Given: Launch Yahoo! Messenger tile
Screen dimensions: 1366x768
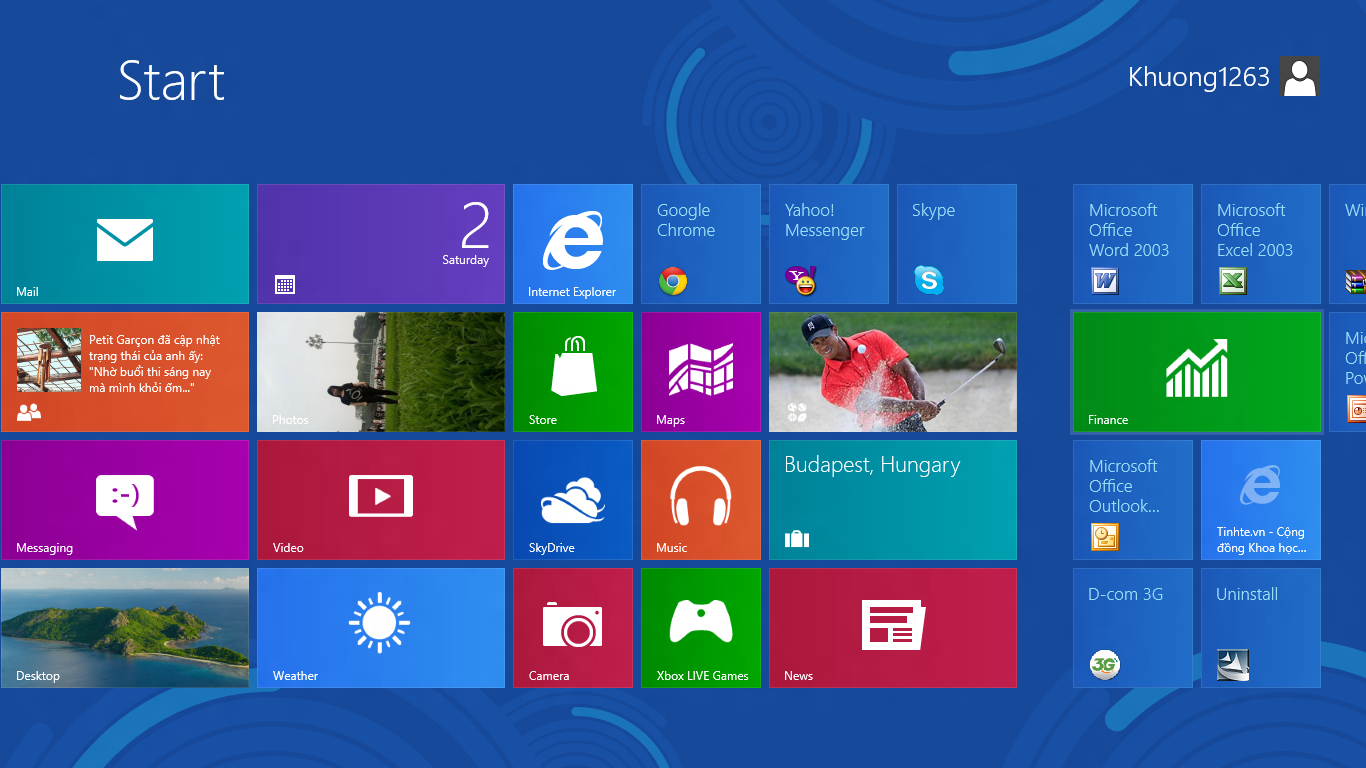Looking at the screenshot, I should tap(829, 244).
